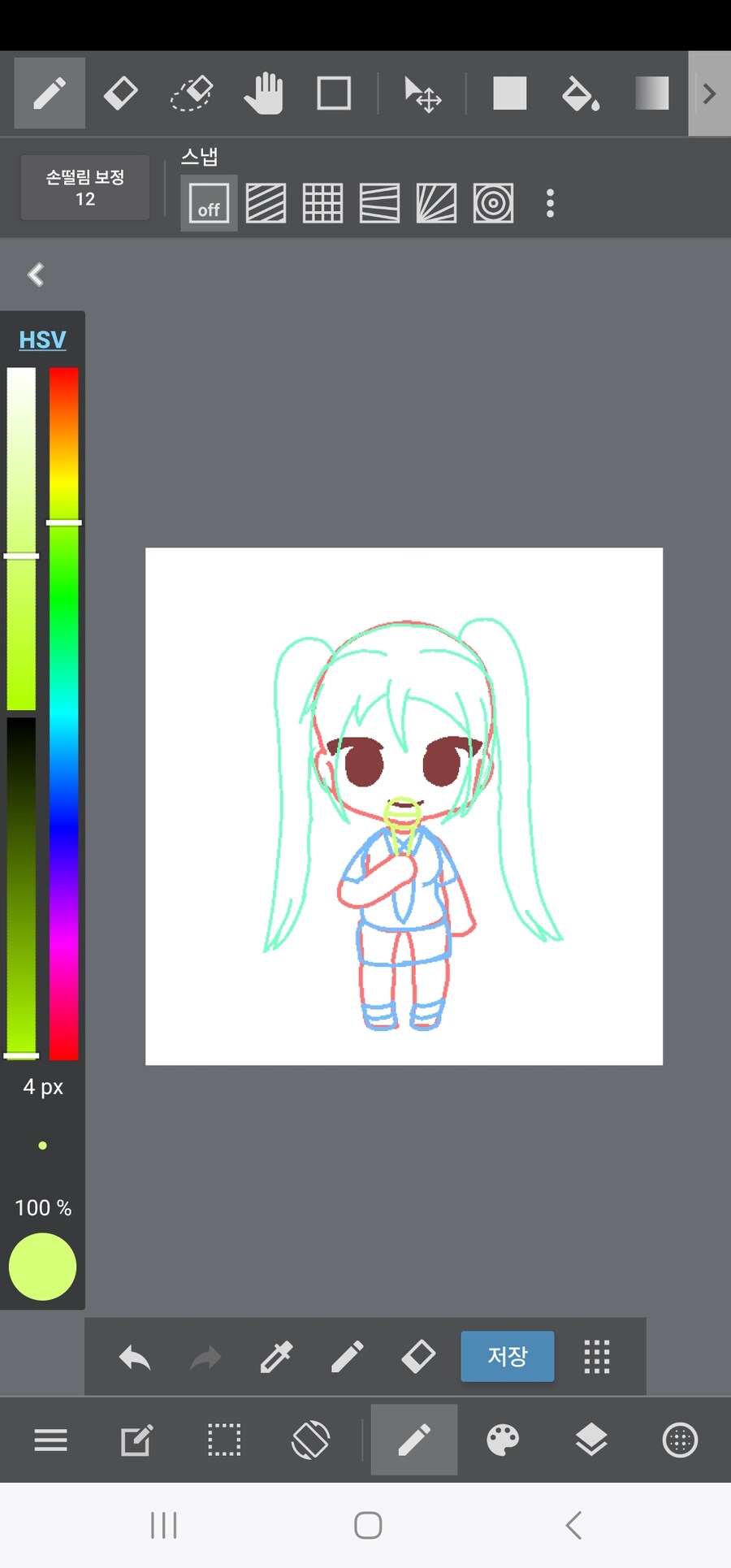The width and height of the screenshot is (731, 1568).
Task: Open the brush tab in bottom bar
Action: (x=414, y=1440)
